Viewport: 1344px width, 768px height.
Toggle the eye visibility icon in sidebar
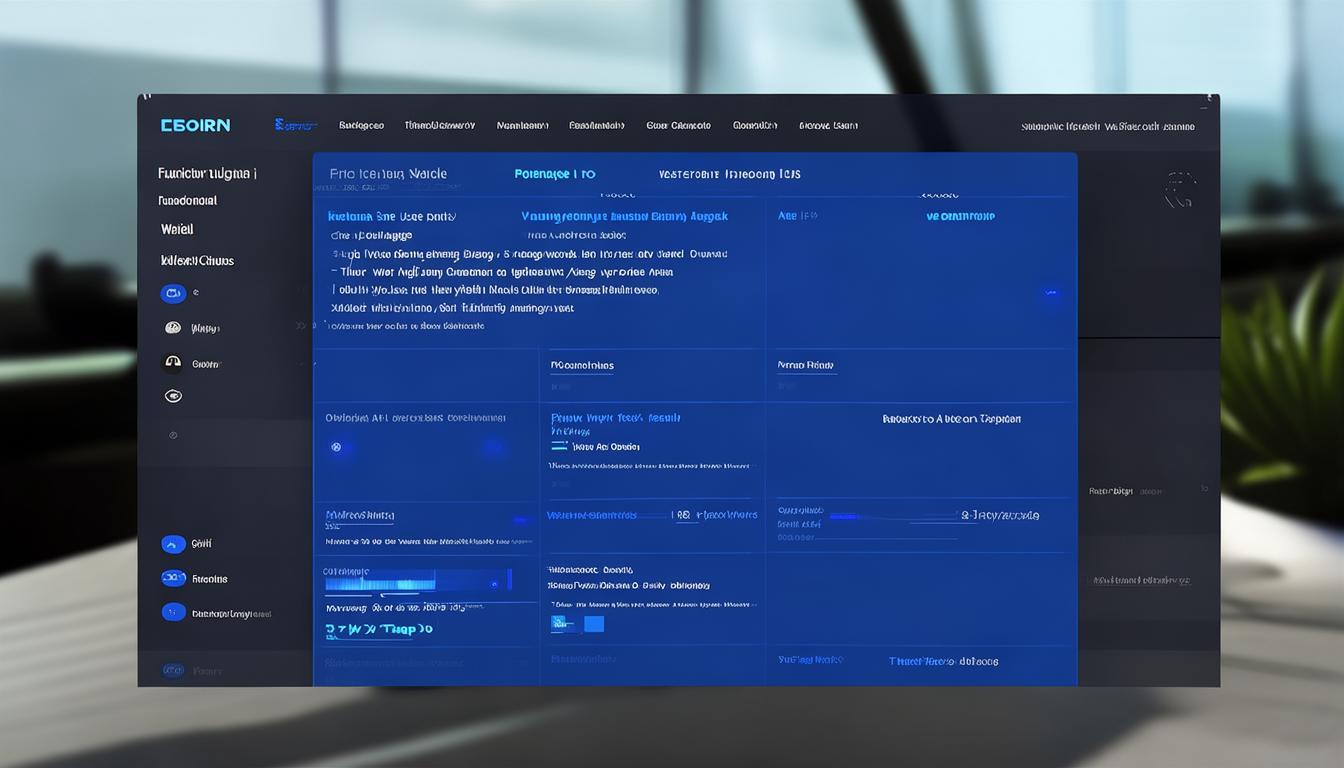[x=173, y=396]
